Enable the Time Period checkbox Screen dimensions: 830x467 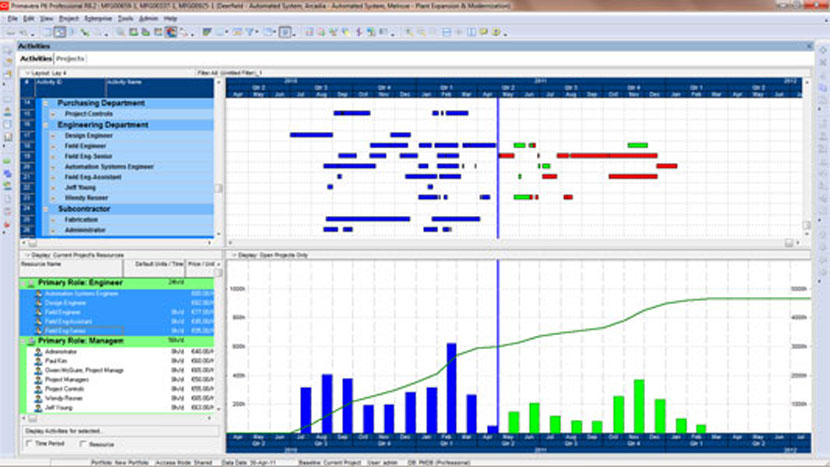(x=28, y=443)
